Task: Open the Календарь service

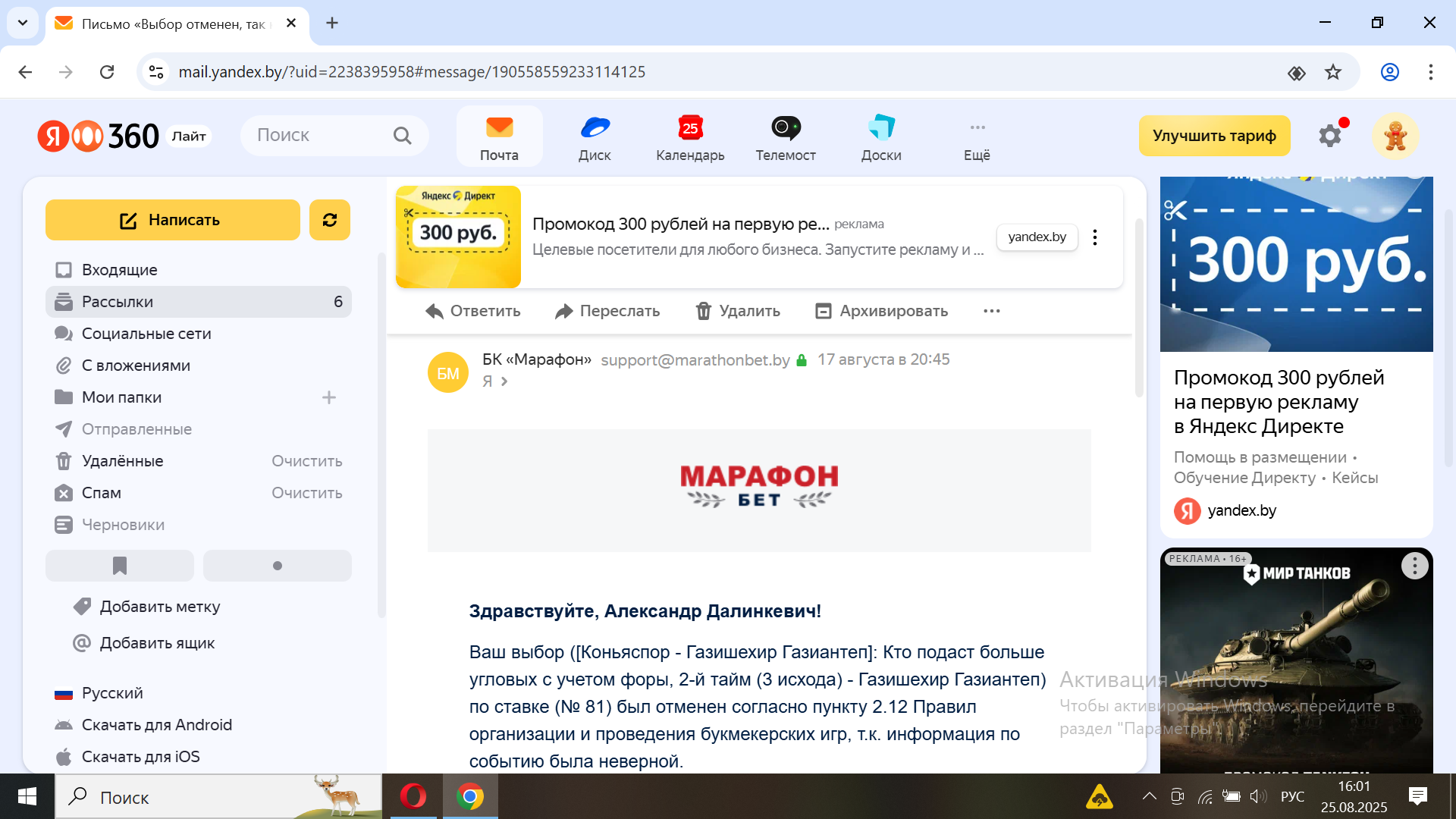Action: [x=690, y=136]
